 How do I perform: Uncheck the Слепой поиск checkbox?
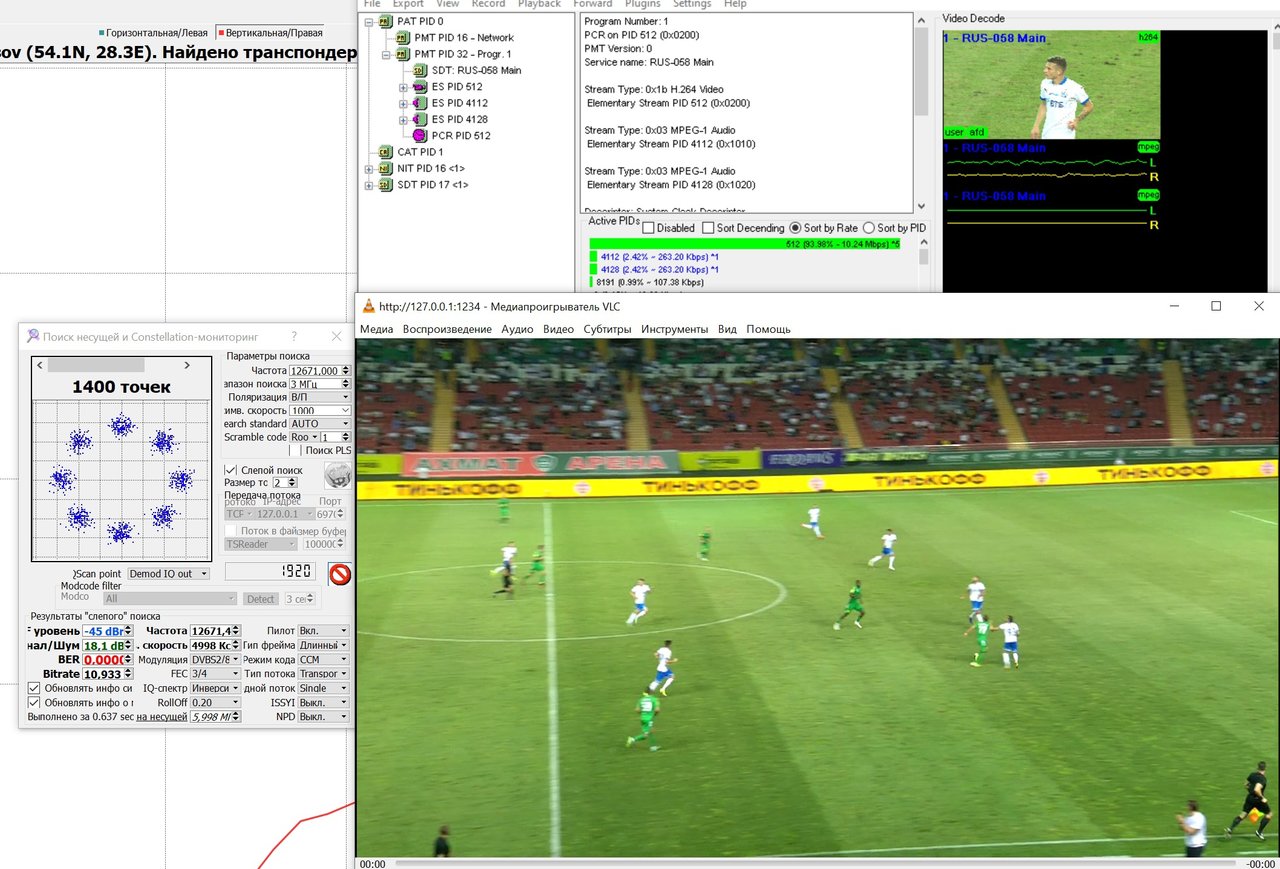tap(231, 470)
